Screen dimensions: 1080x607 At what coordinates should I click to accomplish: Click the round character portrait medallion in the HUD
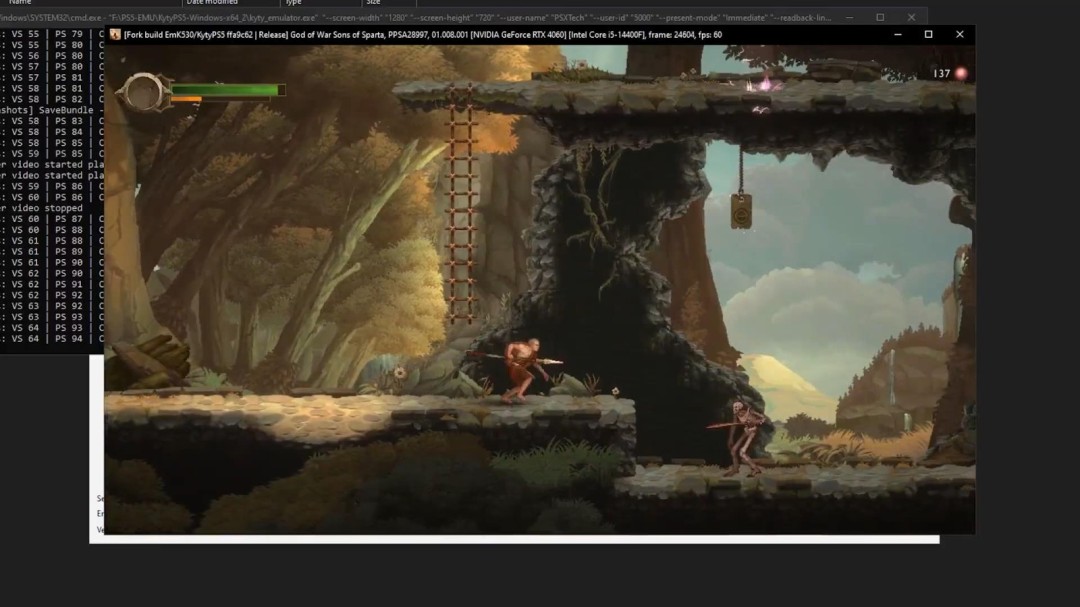pos(143,92)
